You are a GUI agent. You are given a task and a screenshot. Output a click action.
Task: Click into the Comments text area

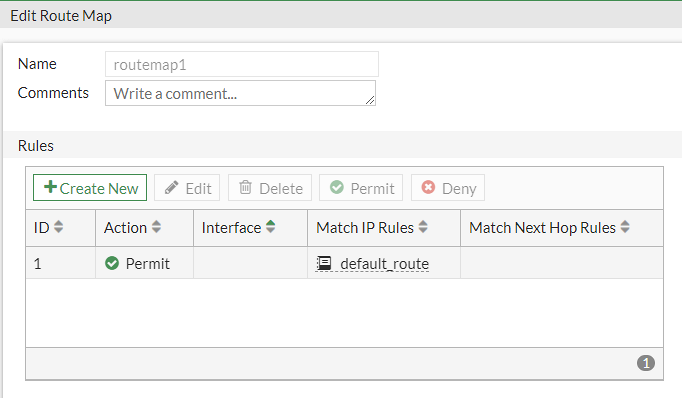[240, 93]
